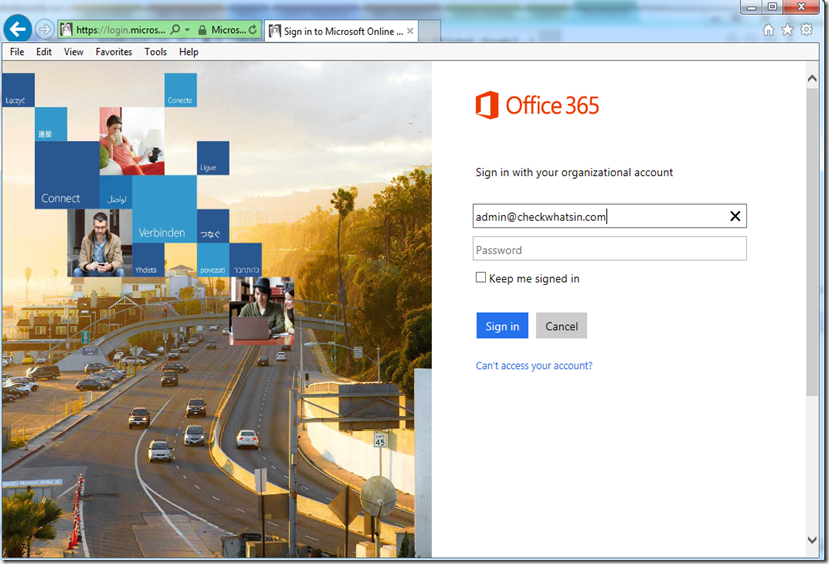Click the Ligue tile
The height and width of the screenshot is (564, 829).
click(x=213, y=158)
